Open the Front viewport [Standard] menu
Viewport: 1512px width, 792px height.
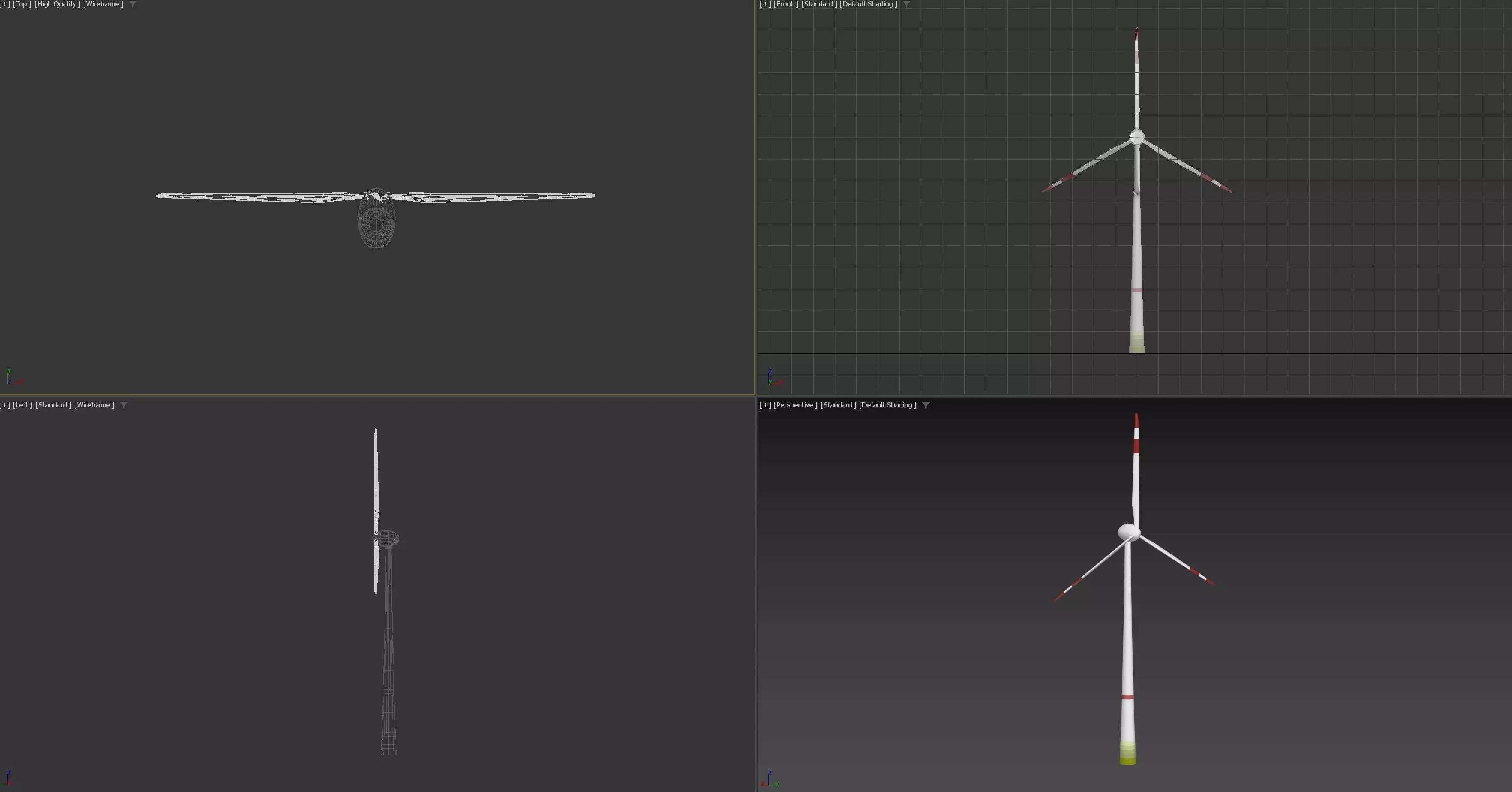tap(819, 4)
